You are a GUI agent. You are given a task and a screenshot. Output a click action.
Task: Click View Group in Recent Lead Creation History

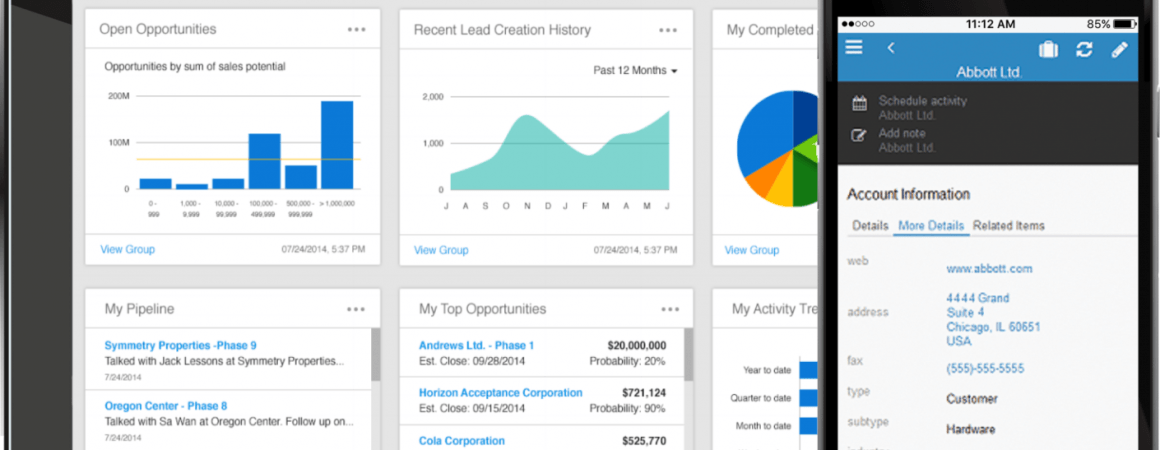pos(441,250)
